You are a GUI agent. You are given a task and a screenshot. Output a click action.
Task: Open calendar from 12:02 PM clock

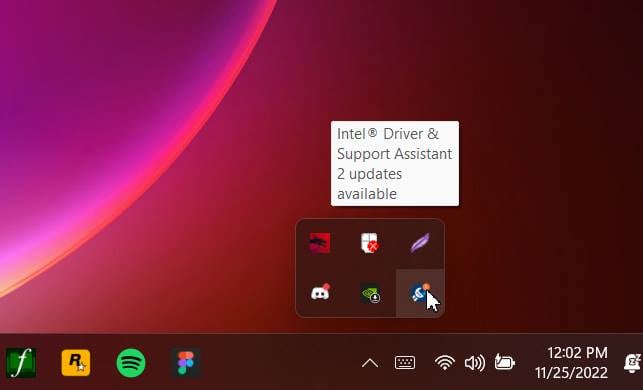(x=577, y=352)
